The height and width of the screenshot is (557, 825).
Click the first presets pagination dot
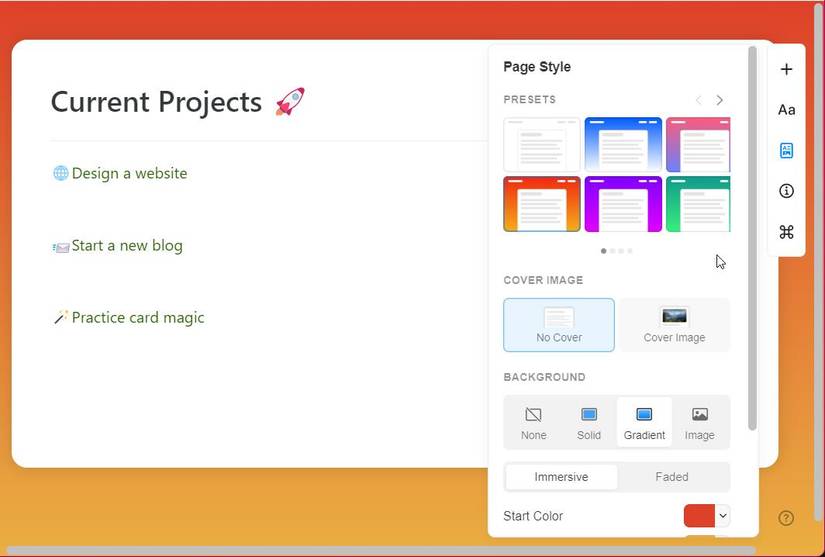(603, 251)
